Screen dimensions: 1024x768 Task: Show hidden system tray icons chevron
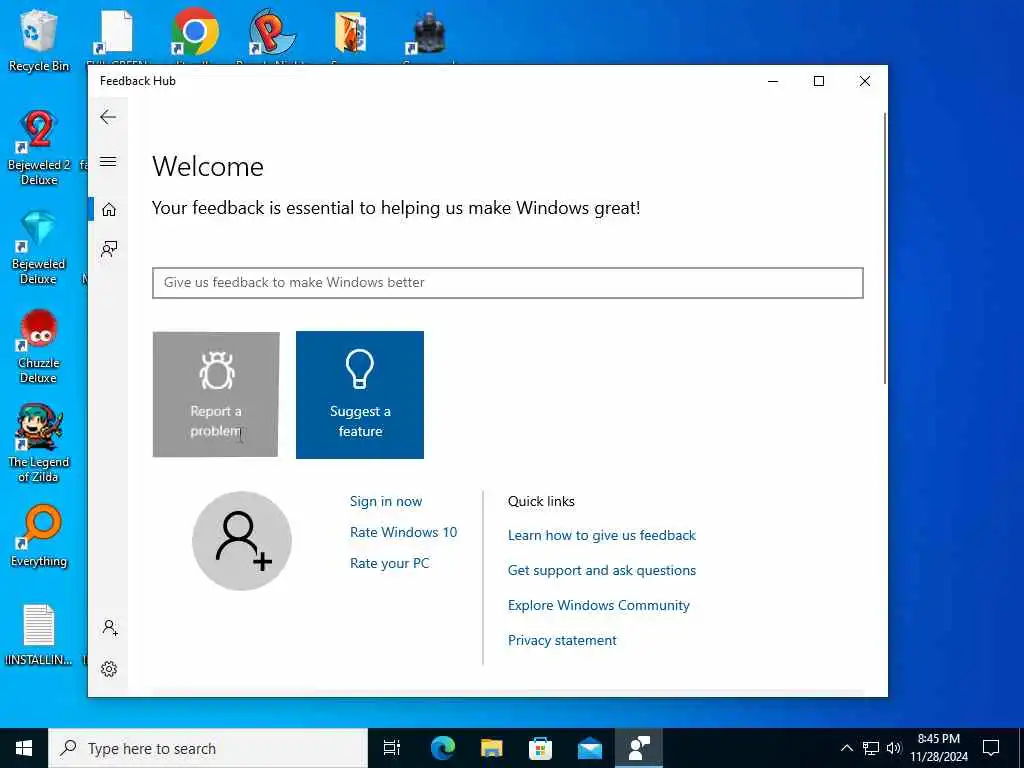846,748
